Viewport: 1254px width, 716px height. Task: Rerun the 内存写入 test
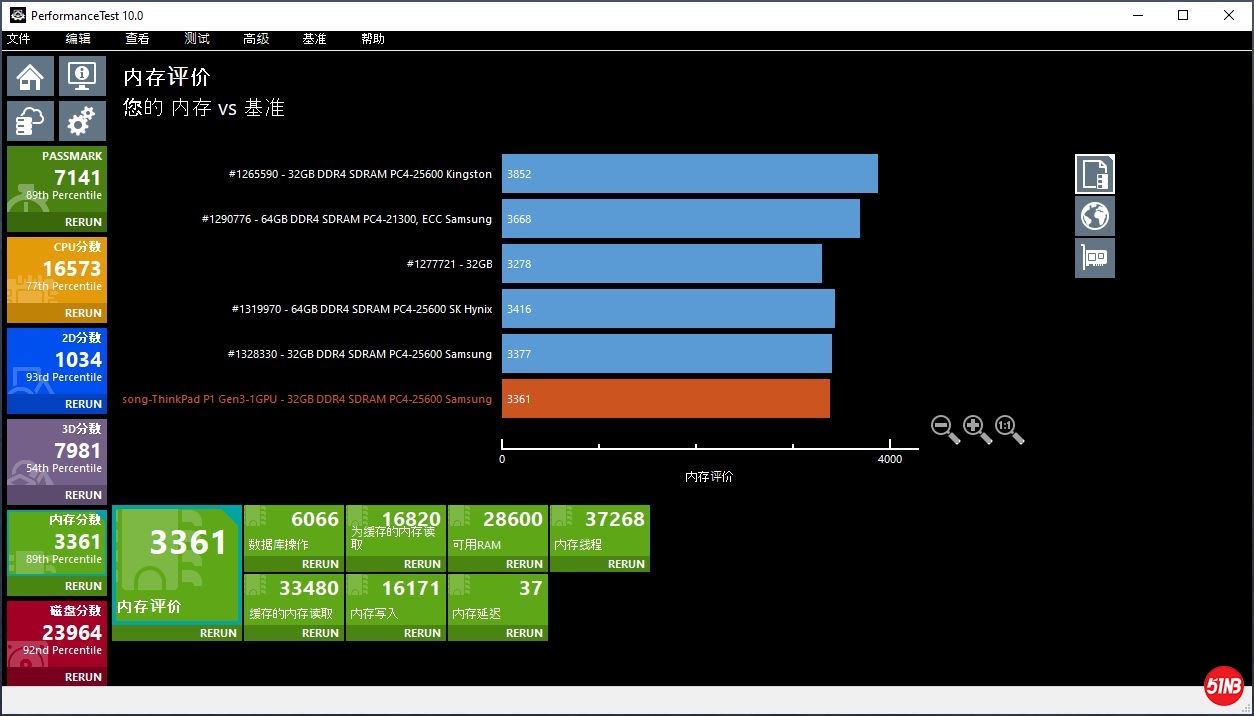coord(423,633)
